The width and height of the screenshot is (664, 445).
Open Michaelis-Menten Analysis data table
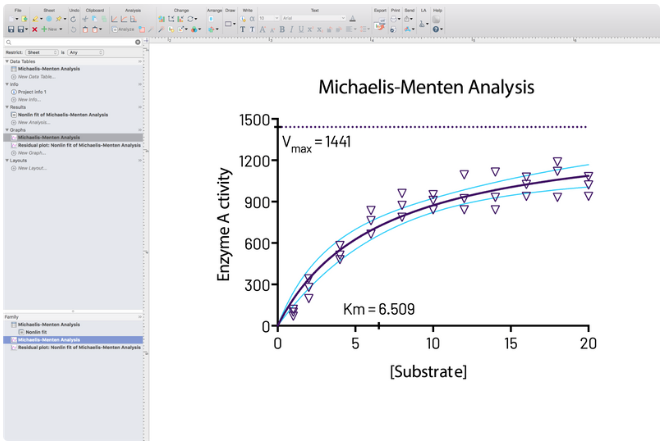pyautogui.click(x=49, y=69)
